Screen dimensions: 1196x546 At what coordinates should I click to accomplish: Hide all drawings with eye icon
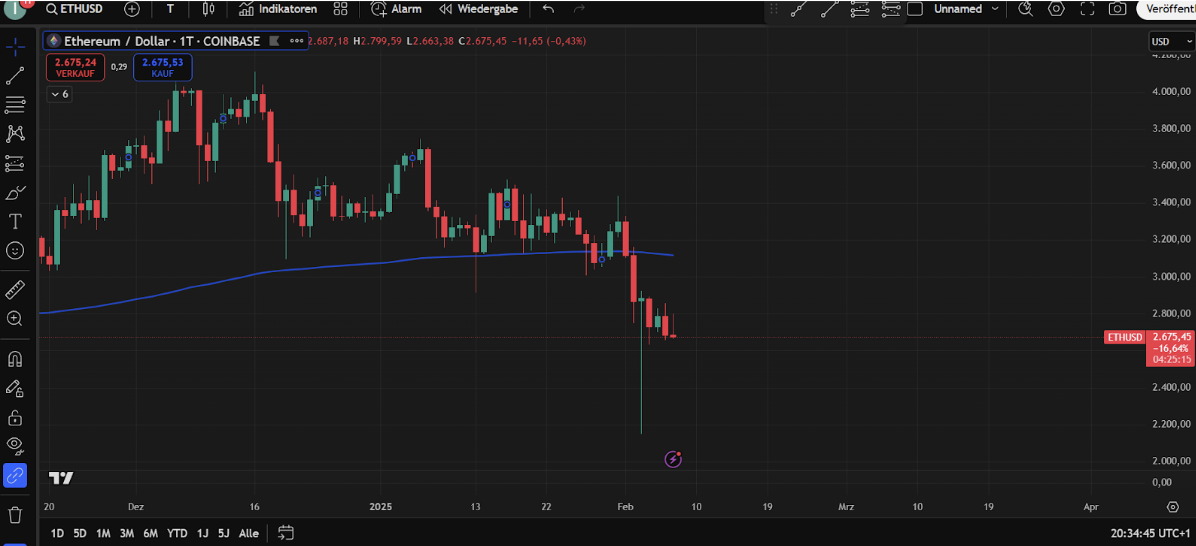coord(15,445)
